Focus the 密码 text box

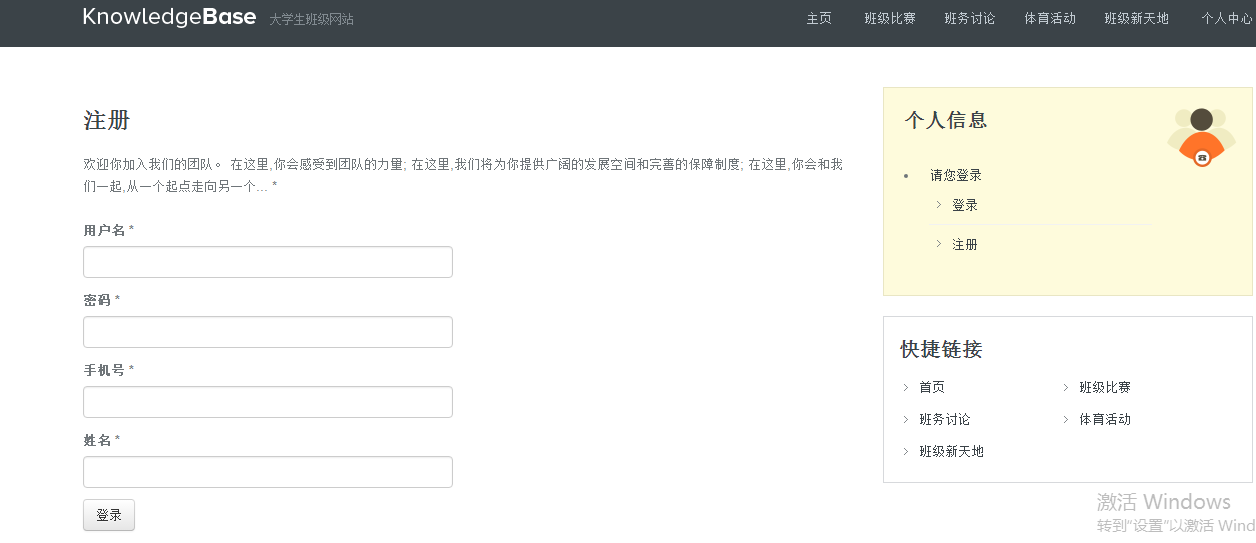(268, 332)
